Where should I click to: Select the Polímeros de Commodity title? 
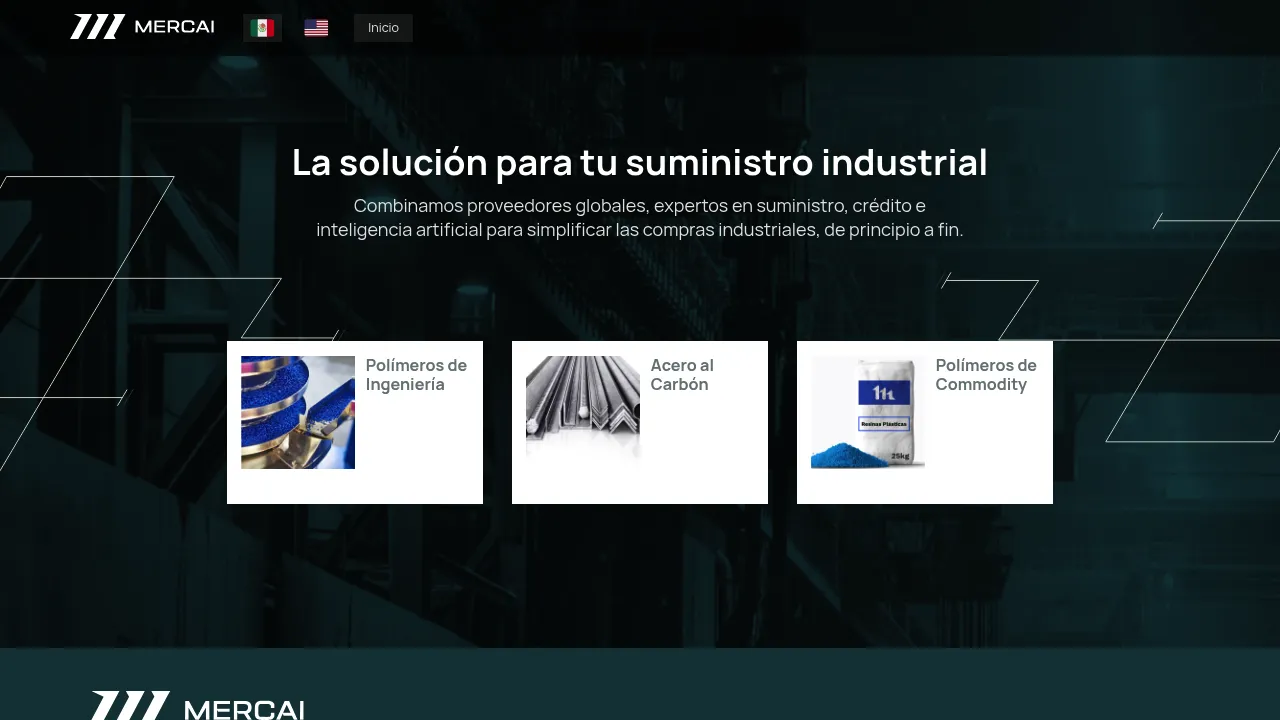click(x=986, y=375)
